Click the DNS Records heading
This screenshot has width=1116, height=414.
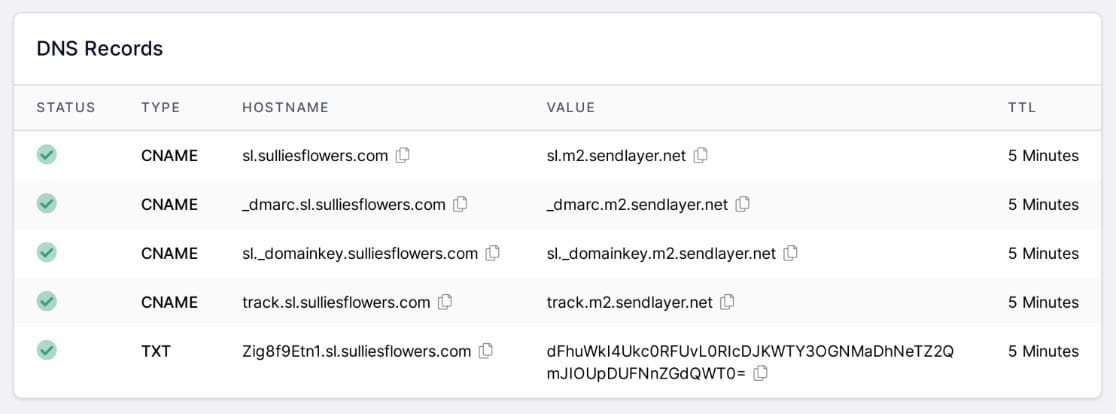click(100, 49)
